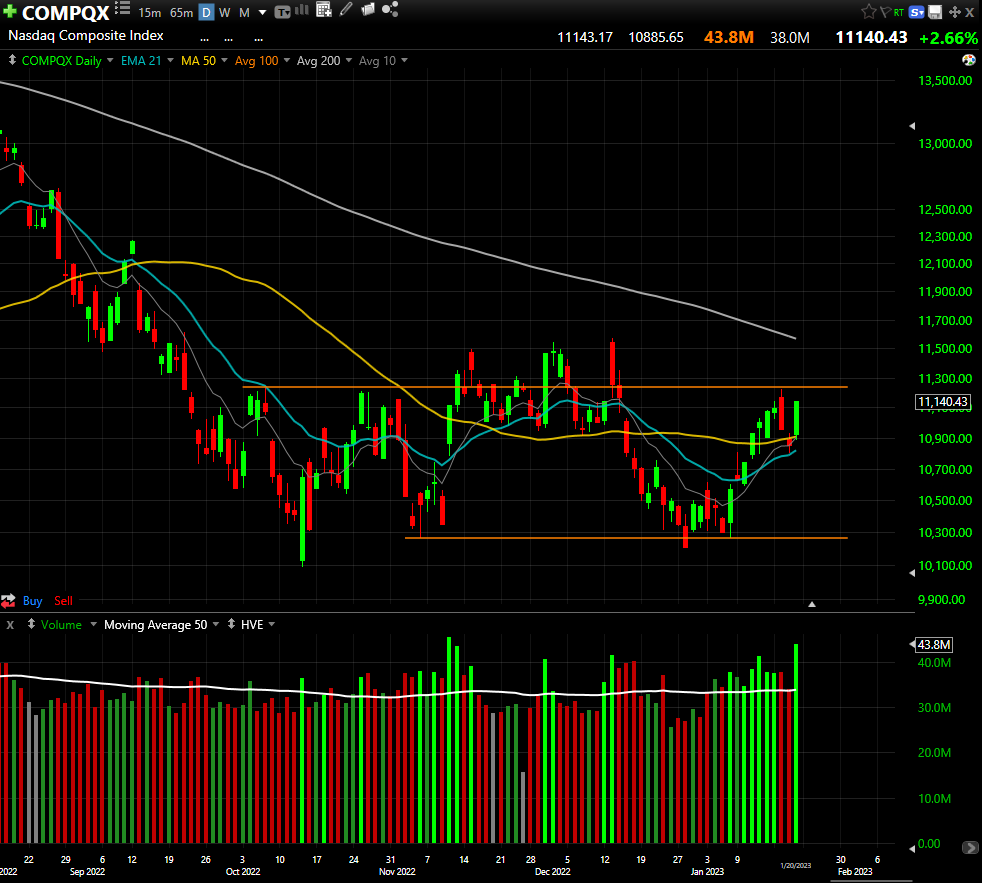The width and height of the screenshot is (982, 883).
Task: Click the share icon in top toolbar
Action: [x=390, y=9]
